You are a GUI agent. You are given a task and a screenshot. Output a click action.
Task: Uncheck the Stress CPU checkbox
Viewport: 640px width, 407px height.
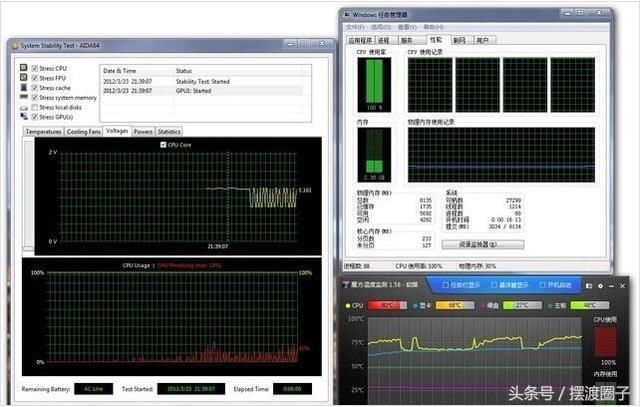[35, 68]
